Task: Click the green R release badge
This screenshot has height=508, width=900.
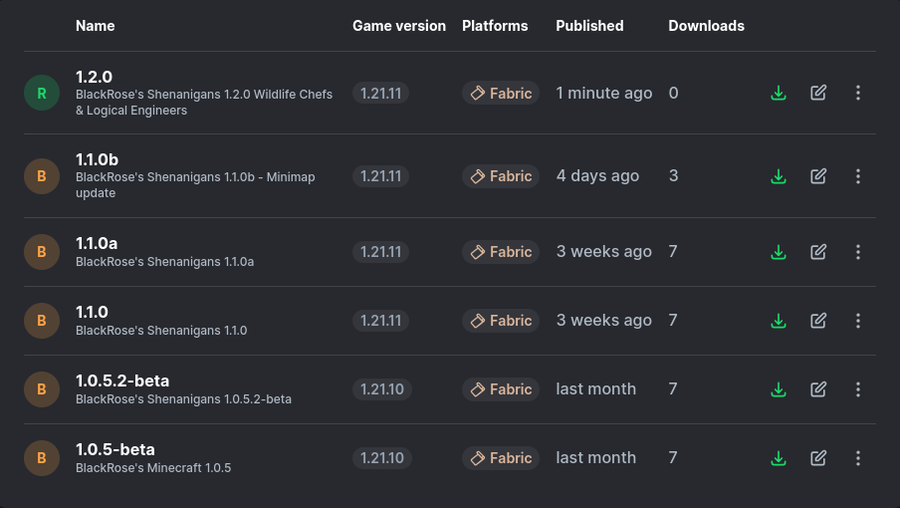Action: pos(41,93)
